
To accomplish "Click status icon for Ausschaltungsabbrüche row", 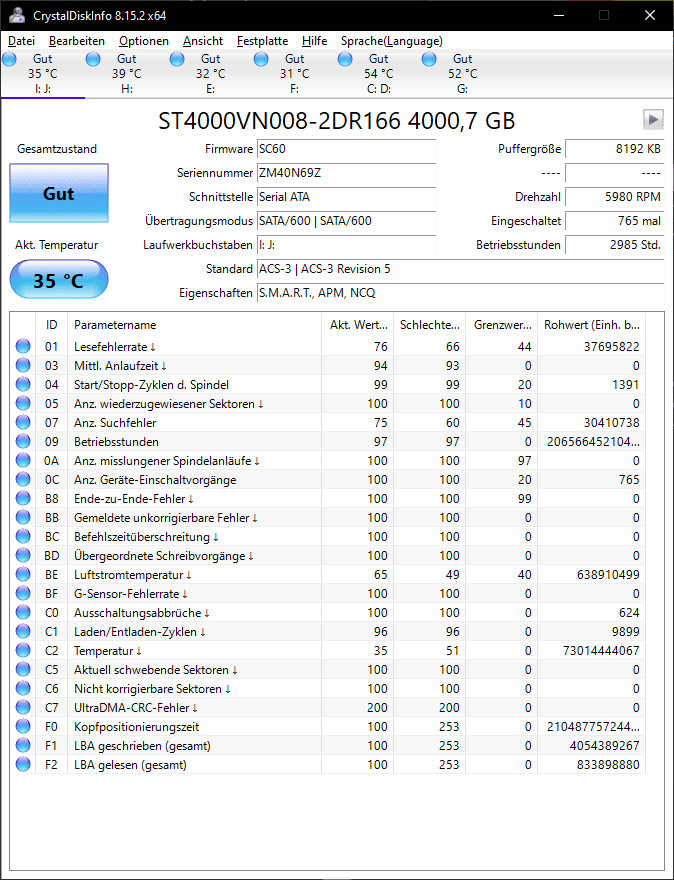I will 23,613.
